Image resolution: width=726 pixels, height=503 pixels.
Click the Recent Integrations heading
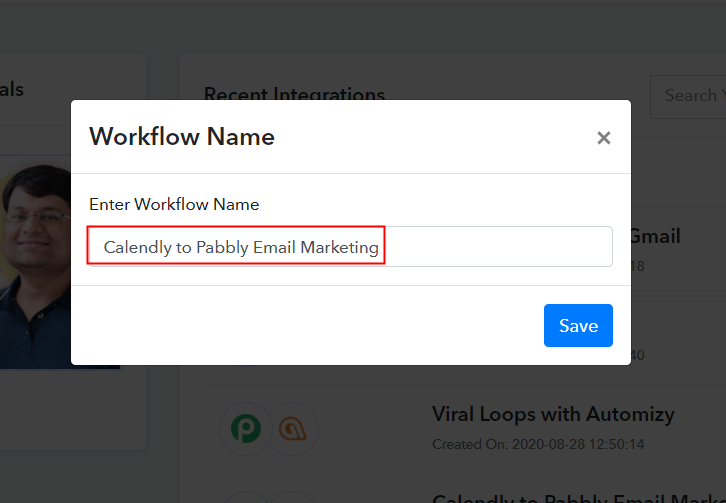click(294, 93)
